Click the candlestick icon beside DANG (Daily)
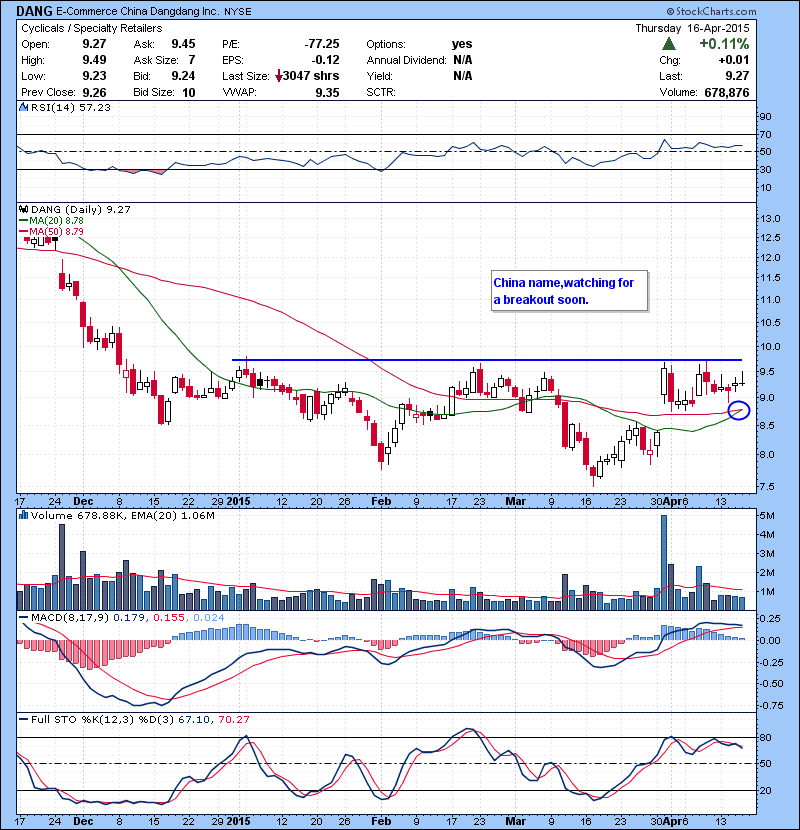 (x=23, y=210)
